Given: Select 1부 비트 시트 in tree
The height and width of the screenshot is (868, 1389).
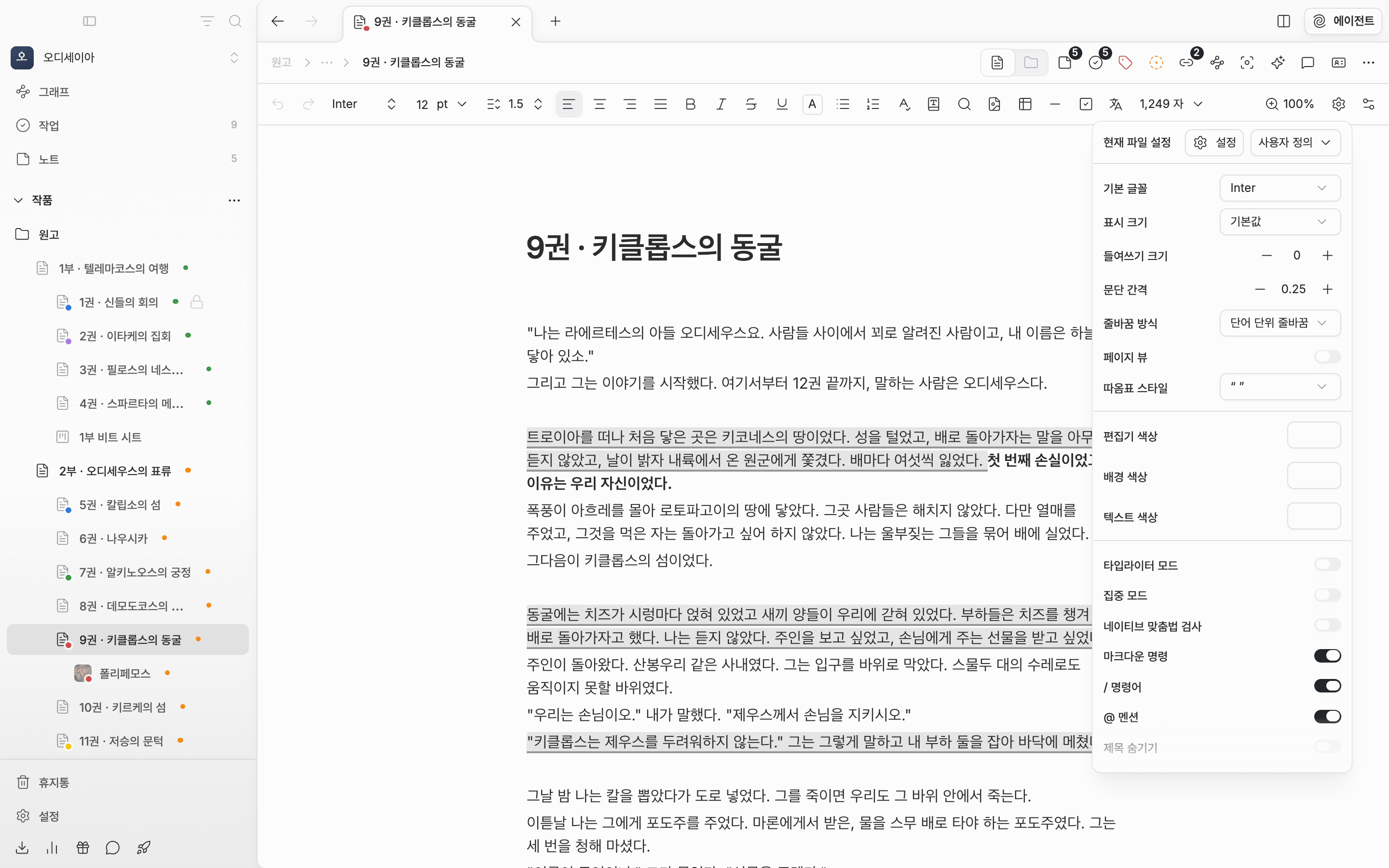Looking at the screenshot, I should (x=127, y=437).
